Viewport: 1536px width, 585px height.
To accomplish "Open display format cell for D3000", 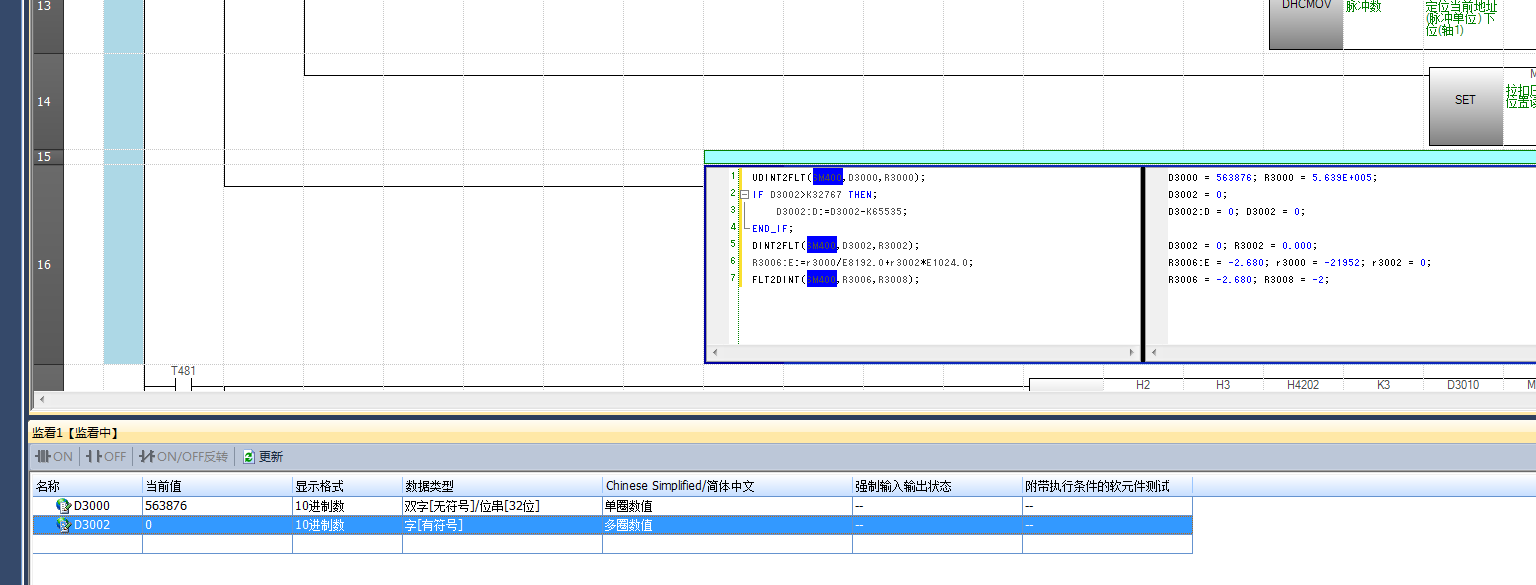I will [346, 506].
